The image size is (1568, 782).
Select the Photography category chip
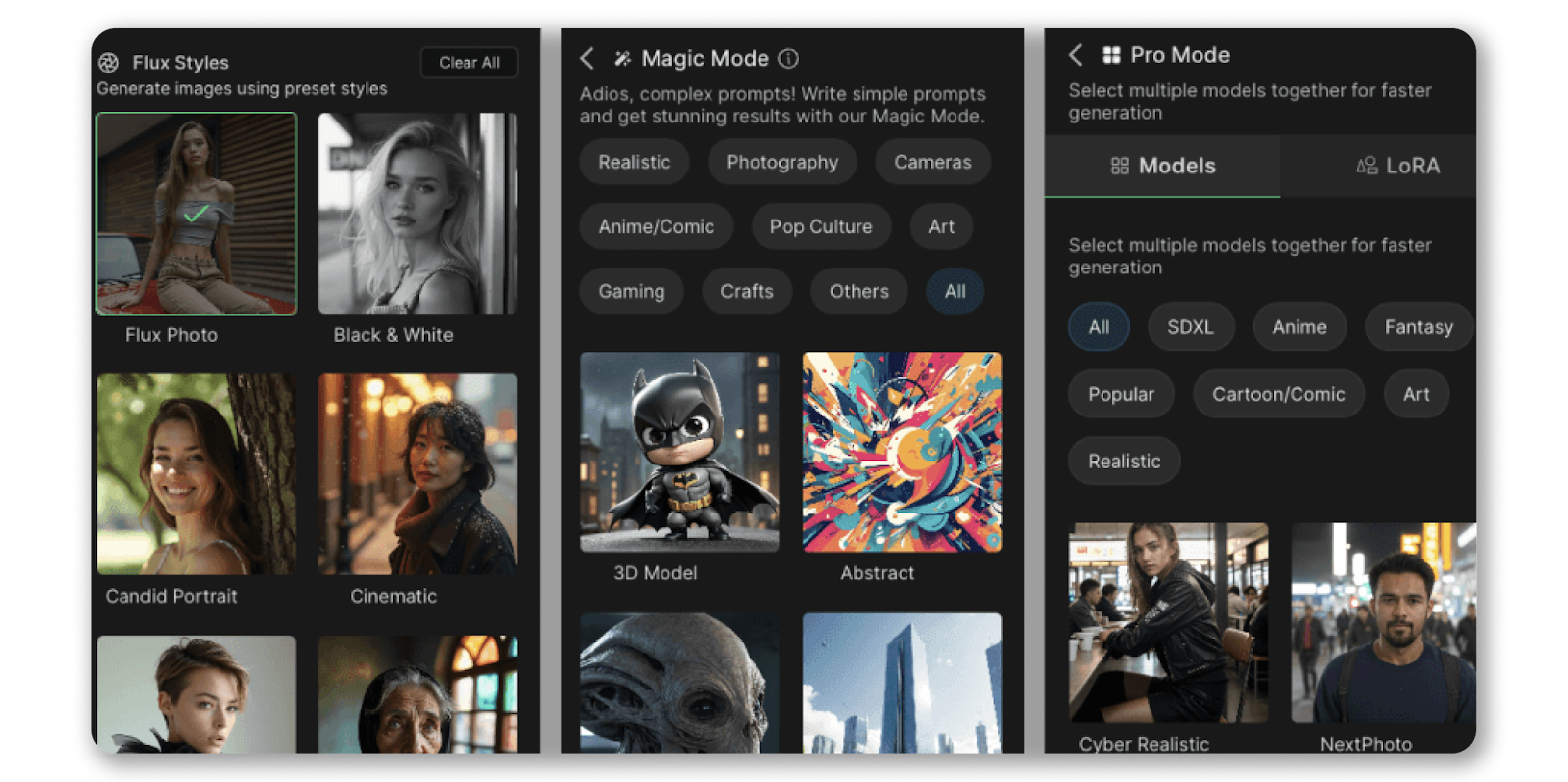point(782,162)
